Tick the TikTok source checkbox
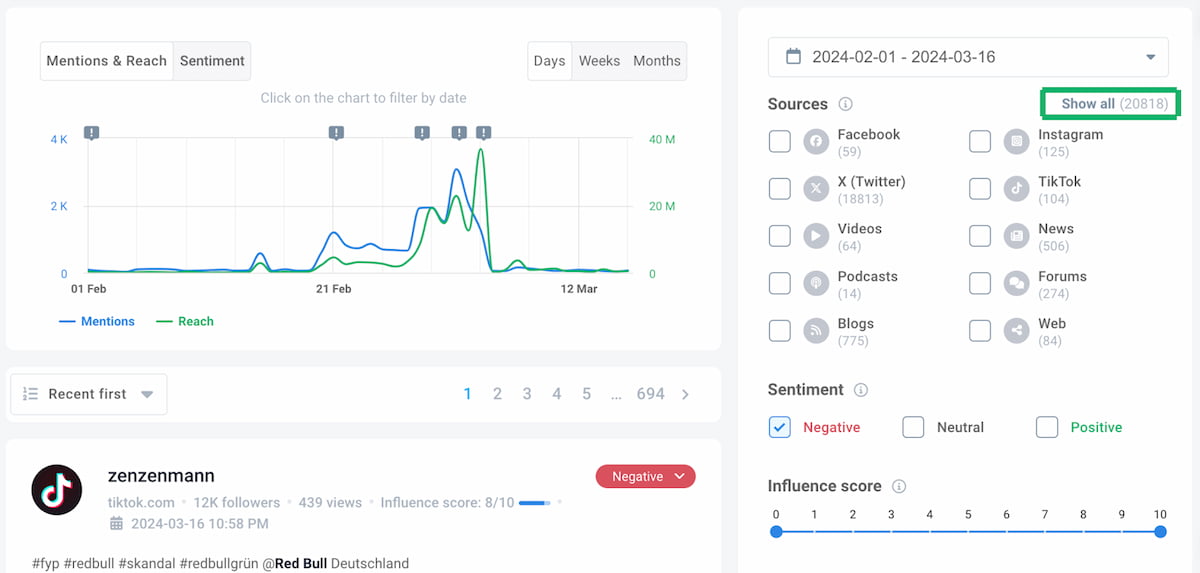 [980, 189]
